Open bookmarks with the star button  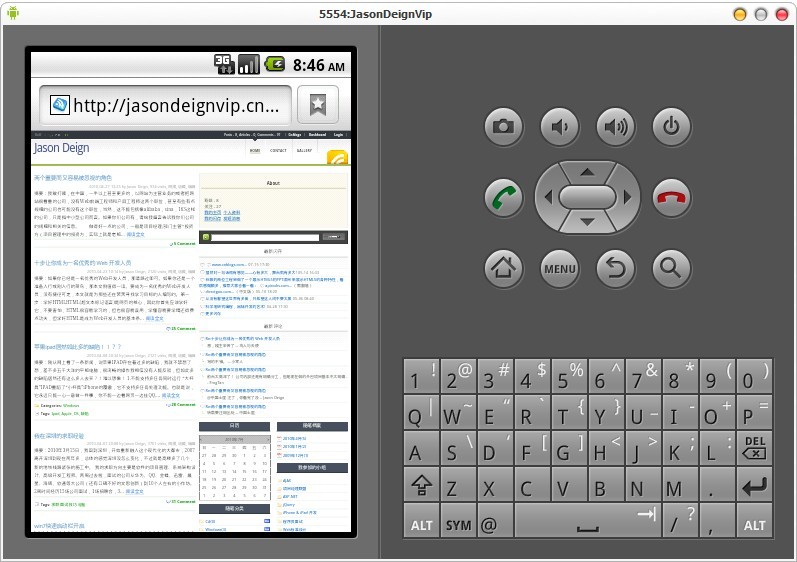318,105
